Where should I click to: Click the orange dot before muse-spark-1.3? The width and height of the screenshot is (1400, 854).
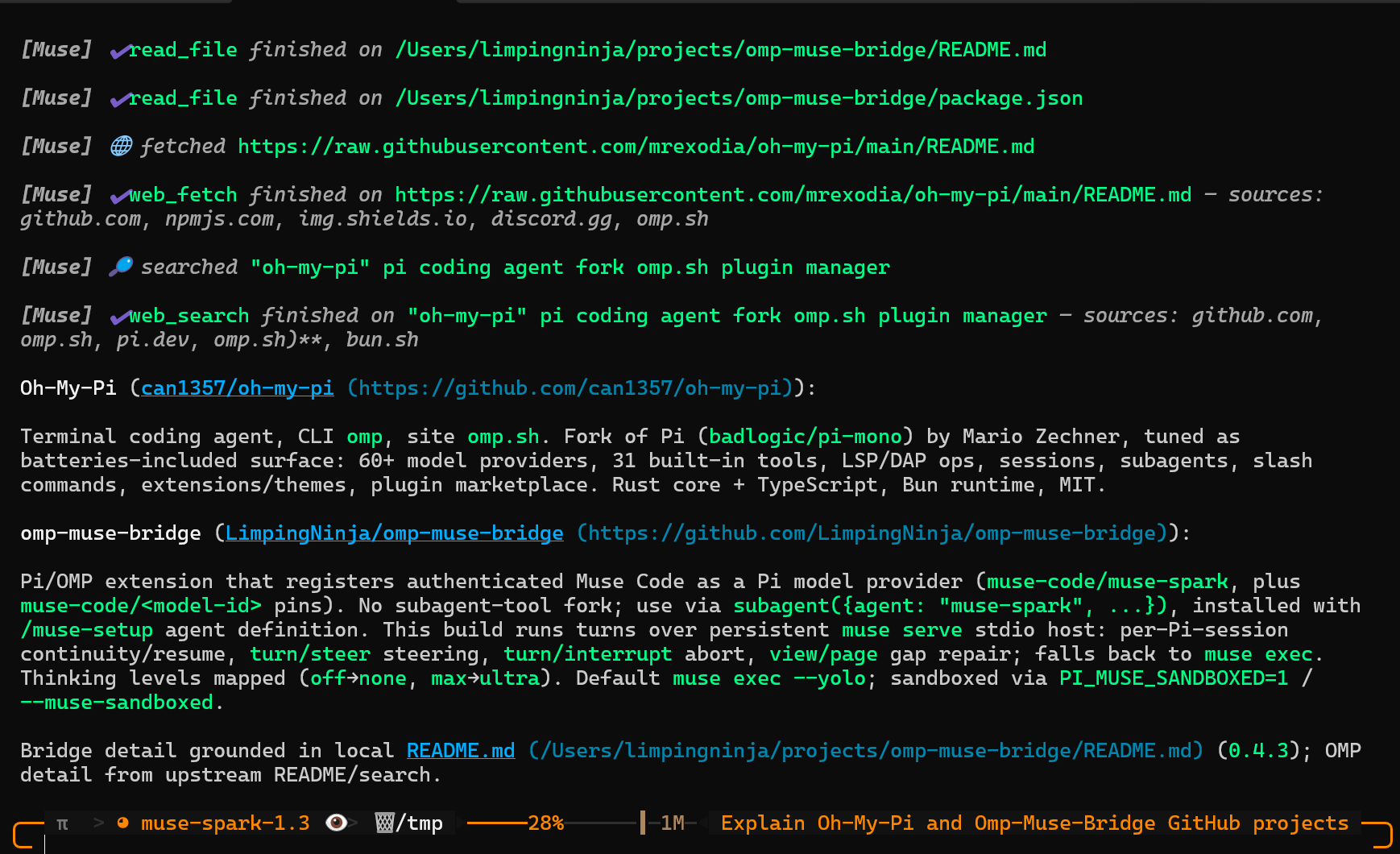pyautogui.click(x=123, y=823)
